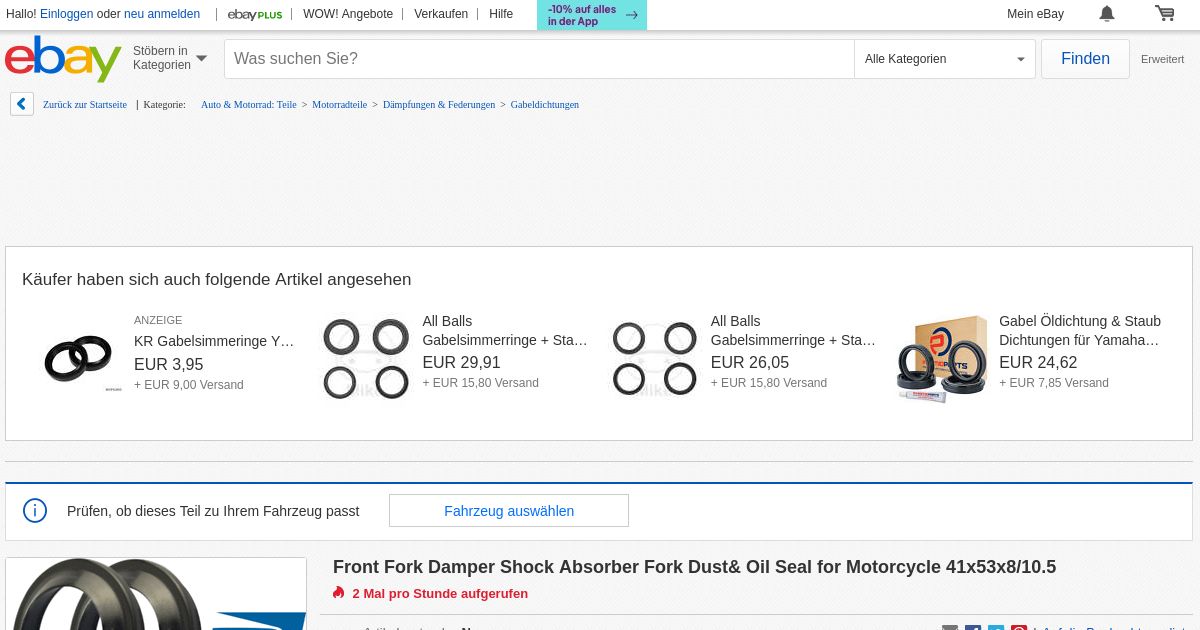1200x630 pixels.
Task: Click the back arrow button
Action: [x=22, y=104]
